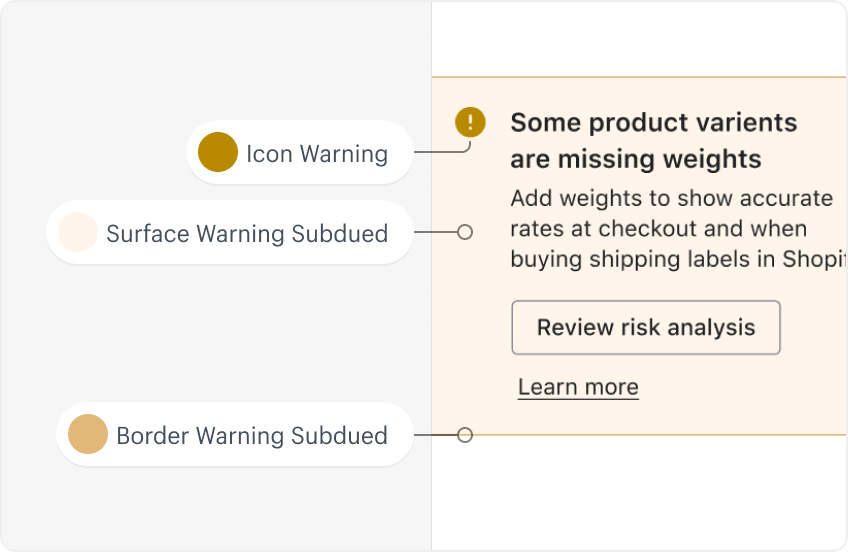Click the Icon Warning label text
The image size is (848, 552).
pos(317,154)
